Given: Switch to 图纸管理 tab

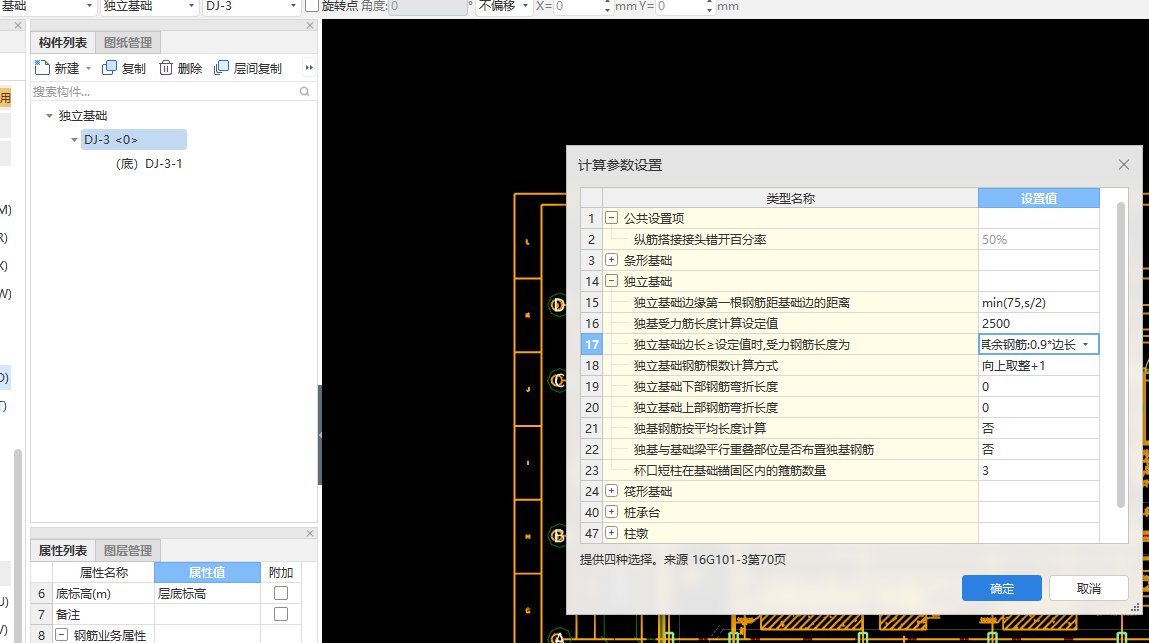Looking at the screenshot, I should [x=128, y=43].
